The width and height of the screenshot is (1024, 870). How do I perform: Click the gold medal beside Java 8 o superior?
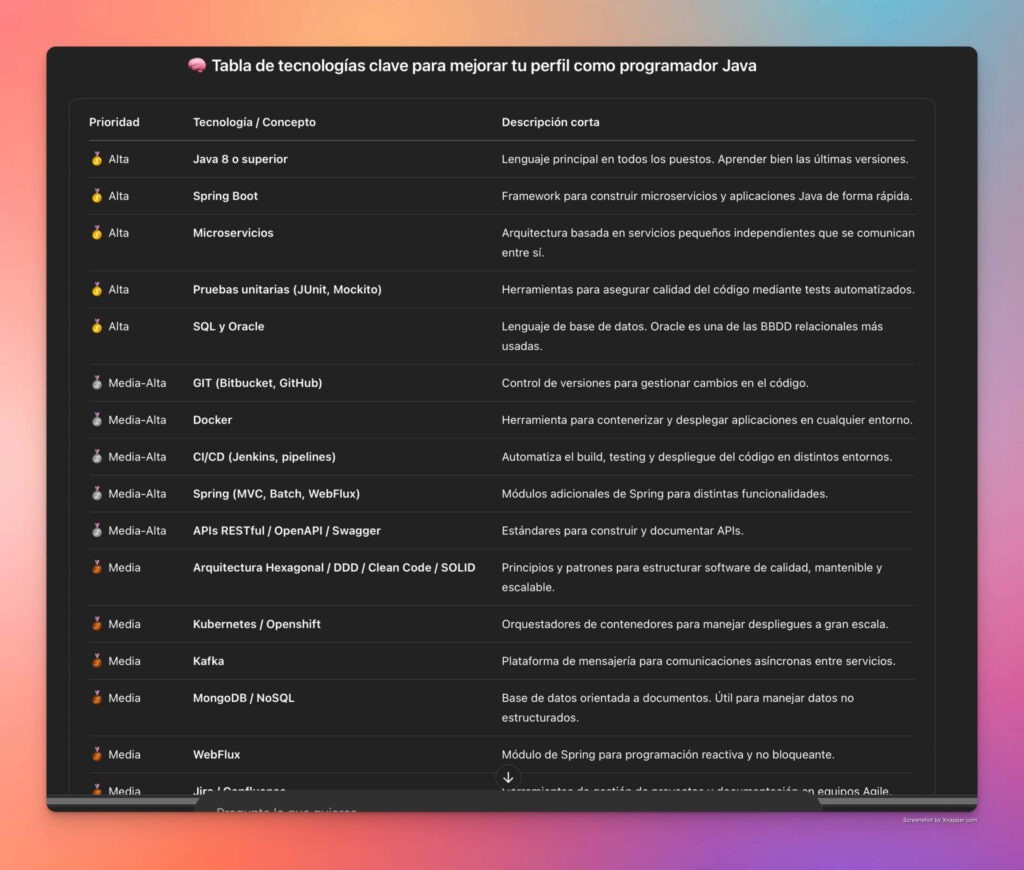[x=97, y=159]
